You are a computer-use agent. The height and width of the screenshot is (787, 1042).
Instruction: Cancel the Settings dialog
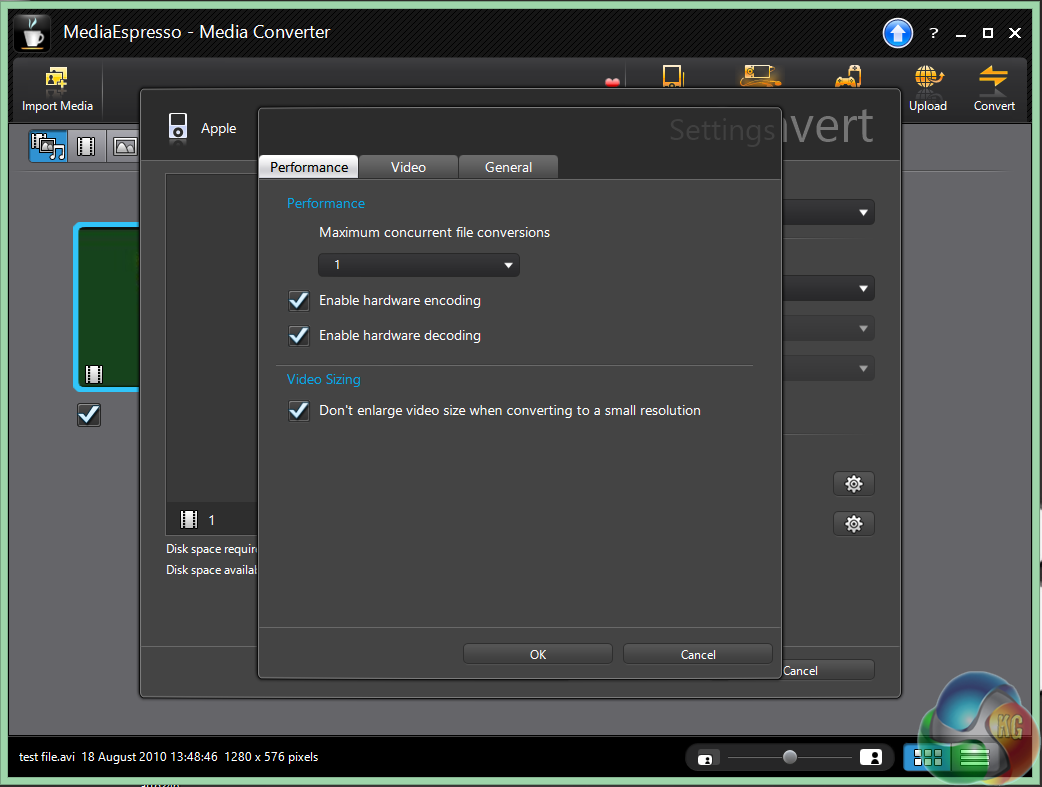point(697,654)
